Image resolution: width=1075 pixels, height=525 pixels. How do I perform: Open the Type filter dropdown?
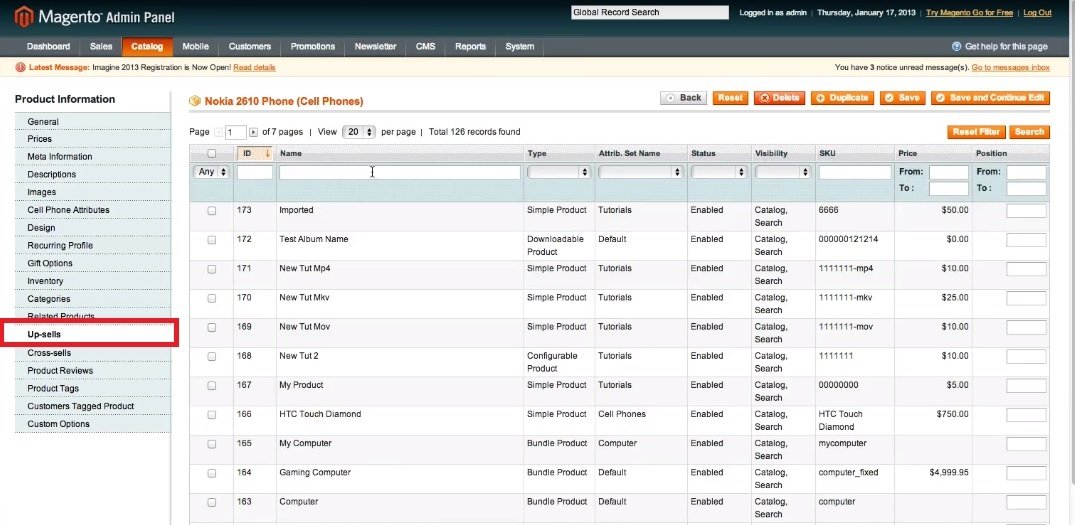click(x=559, y=172)
